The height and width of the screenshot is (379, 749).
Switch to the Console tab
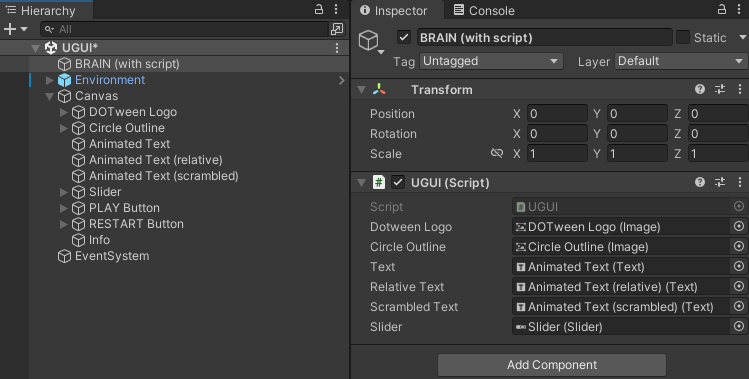point(484,10)
